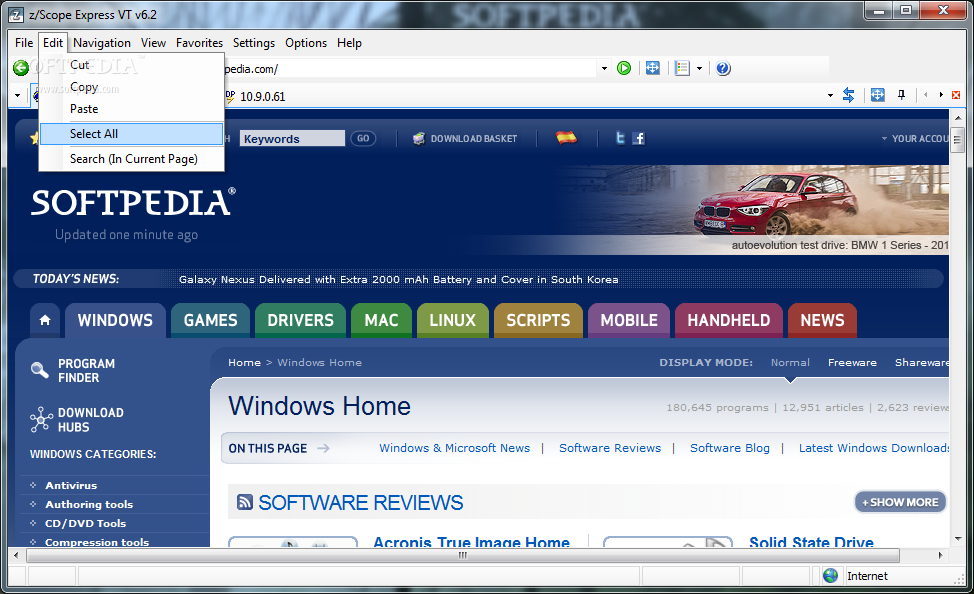Switch to the MOBILE tab
This screenshot has height=594, width=974.
[629, 320]
